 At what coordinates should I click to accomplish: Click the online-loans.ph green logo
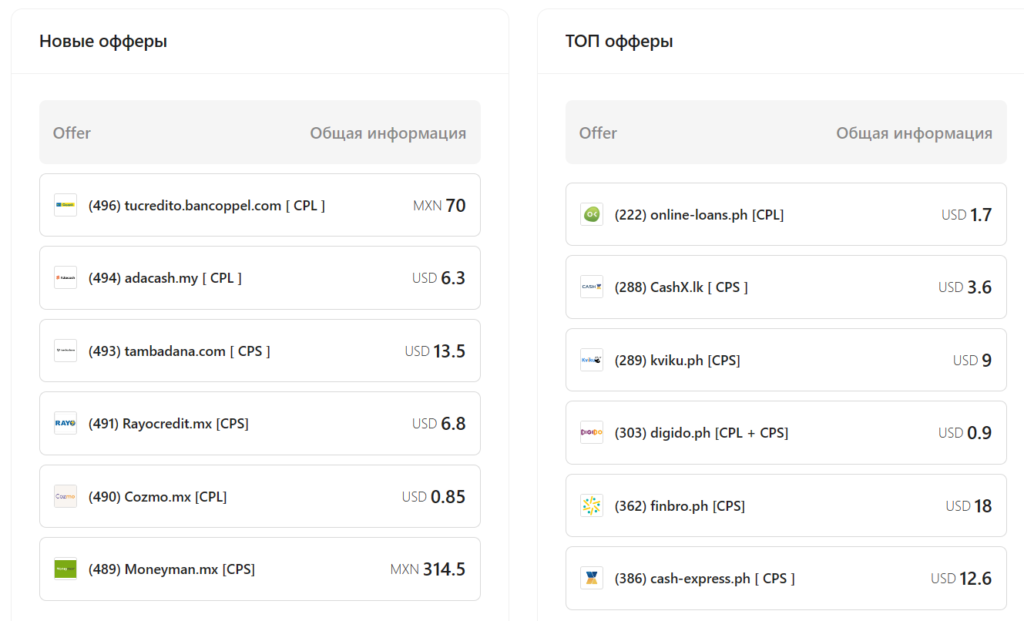point(592,214)
